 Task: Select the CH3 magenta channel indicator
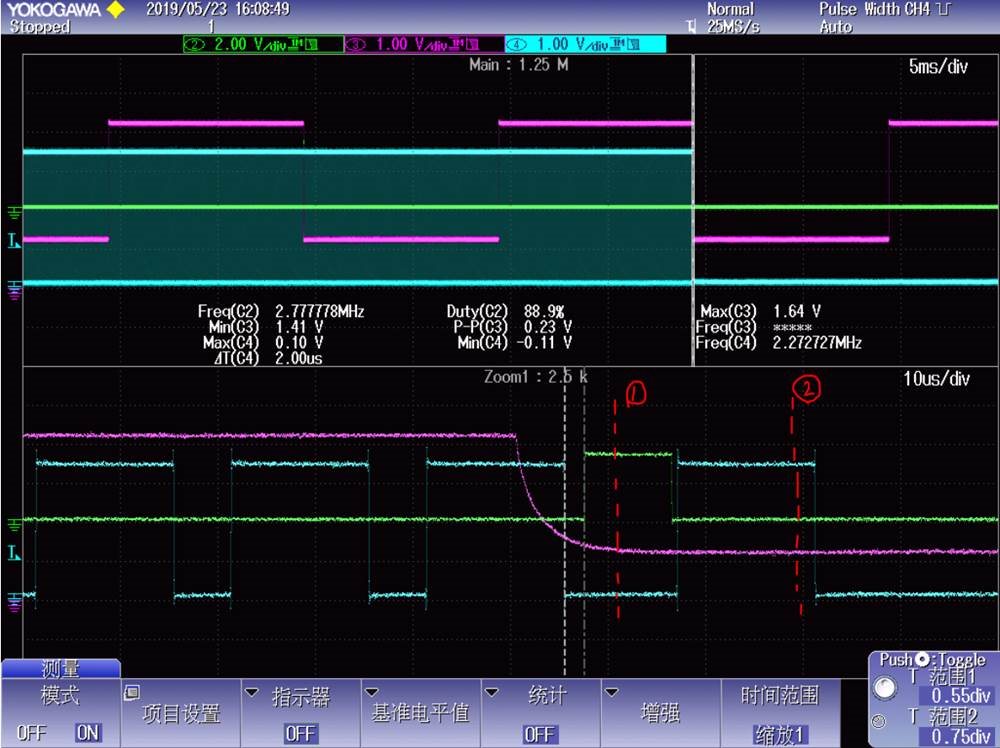pyautogui.click(x=424, y=44)
